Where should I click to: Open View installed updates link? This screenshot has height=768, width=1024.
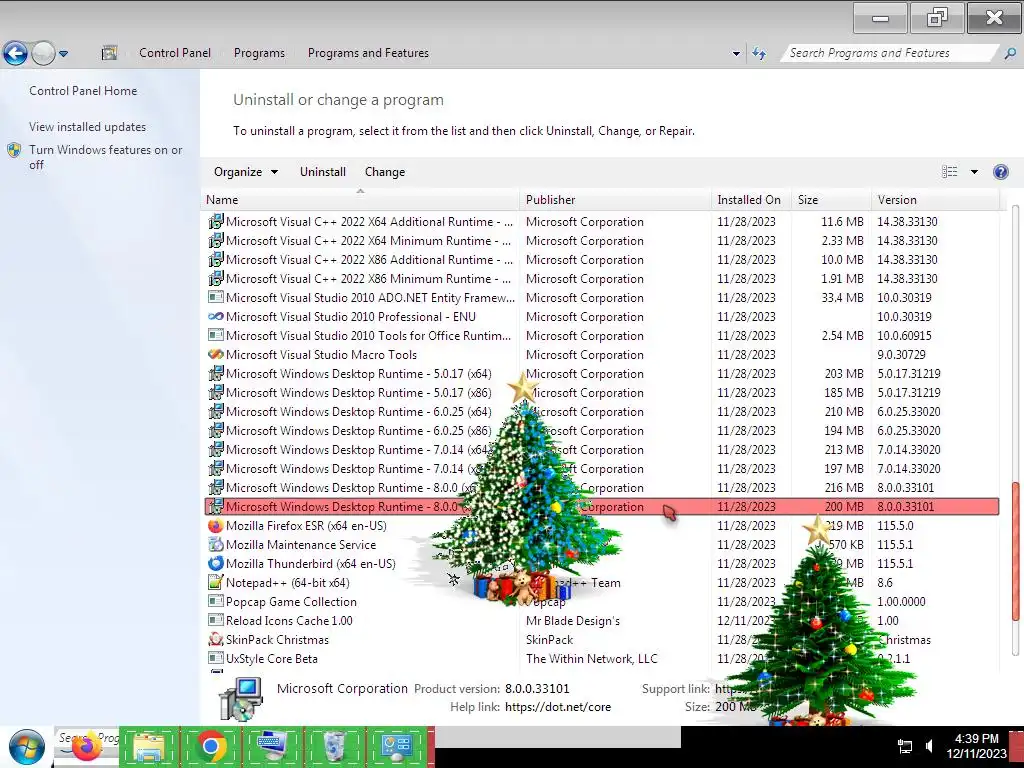(88, 127)
